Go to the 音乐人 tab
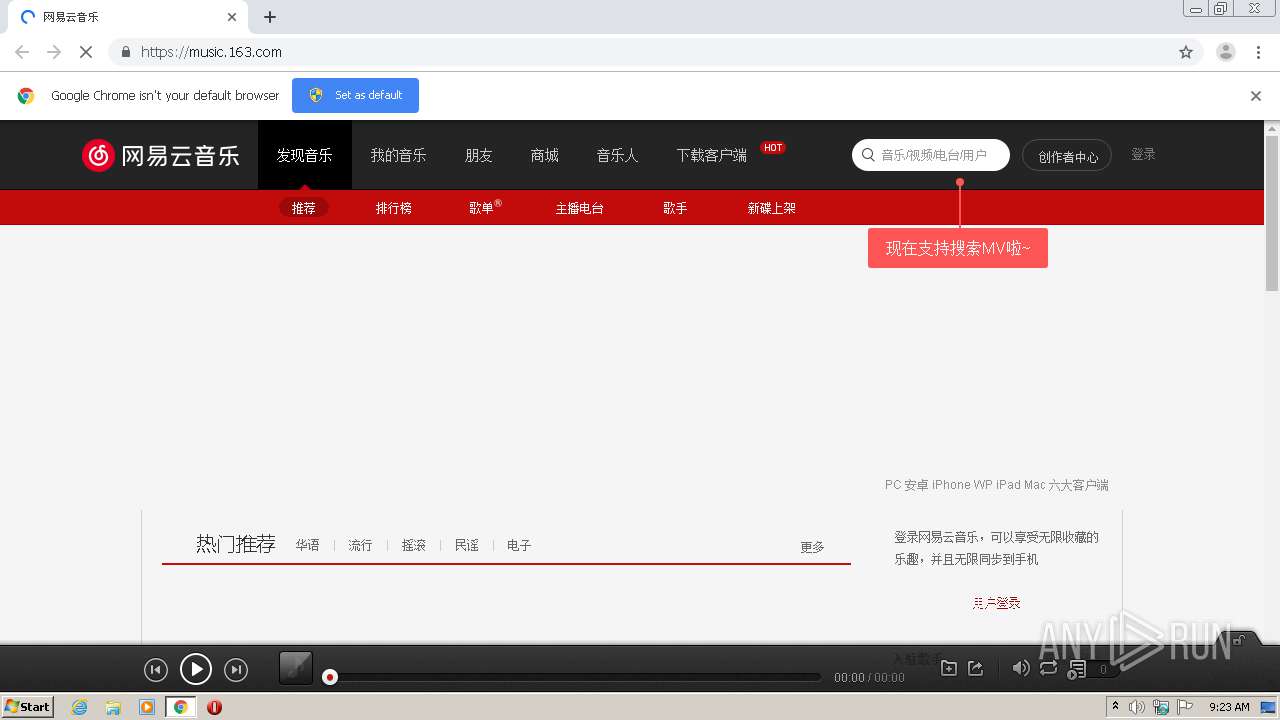1280x720 pixels. pyautogui.click(x=617, y=155)
